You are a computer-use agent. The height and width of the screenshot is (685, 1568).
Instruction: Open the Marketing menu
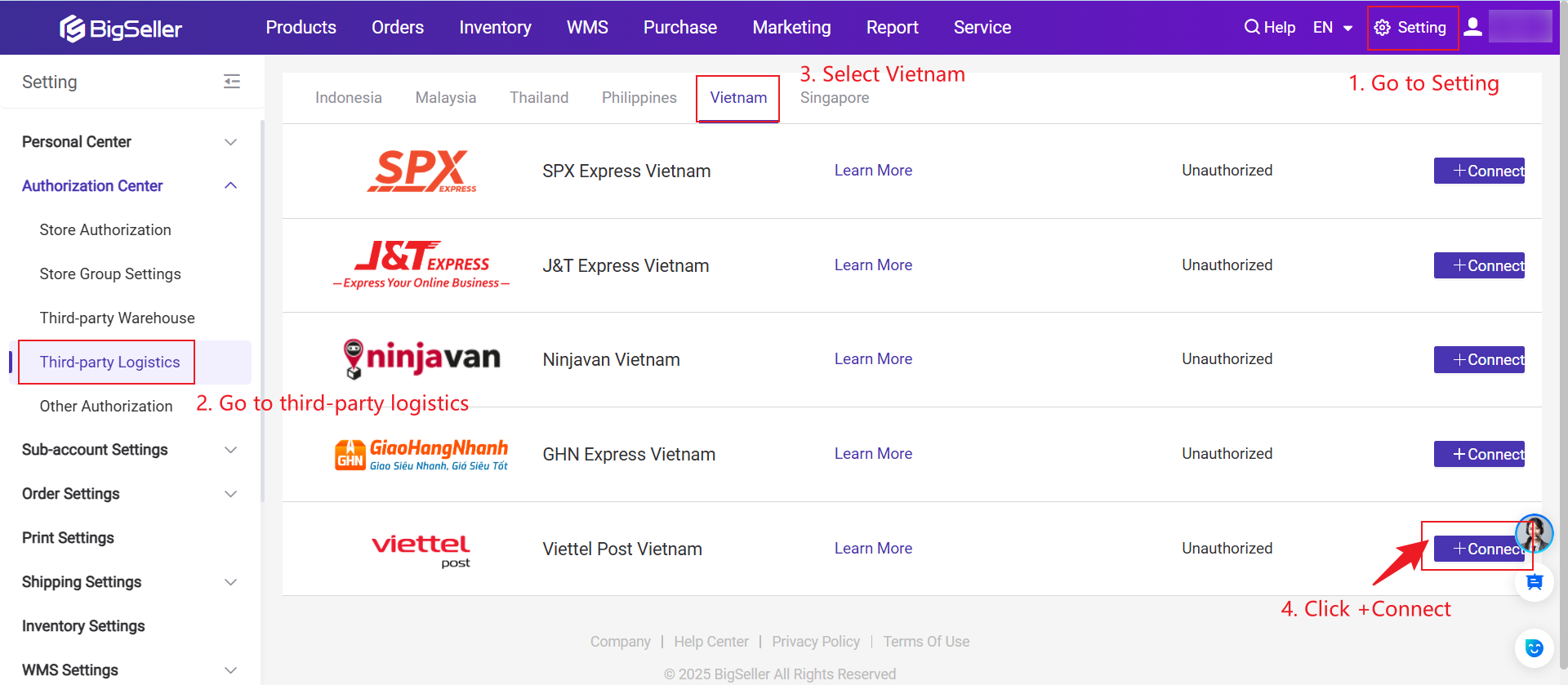tap(792, 28)
